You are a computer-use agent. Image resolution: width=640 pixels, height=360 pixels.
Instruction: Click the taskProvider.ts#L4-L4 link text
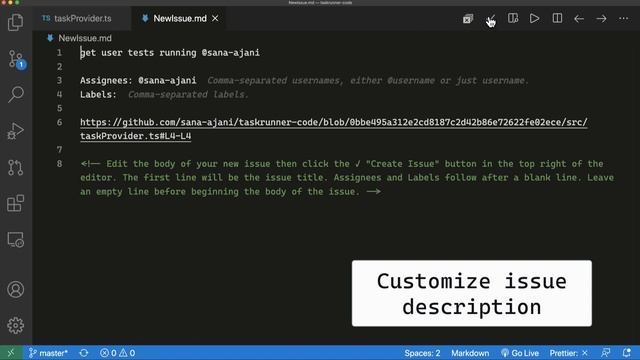coord(136,136)
